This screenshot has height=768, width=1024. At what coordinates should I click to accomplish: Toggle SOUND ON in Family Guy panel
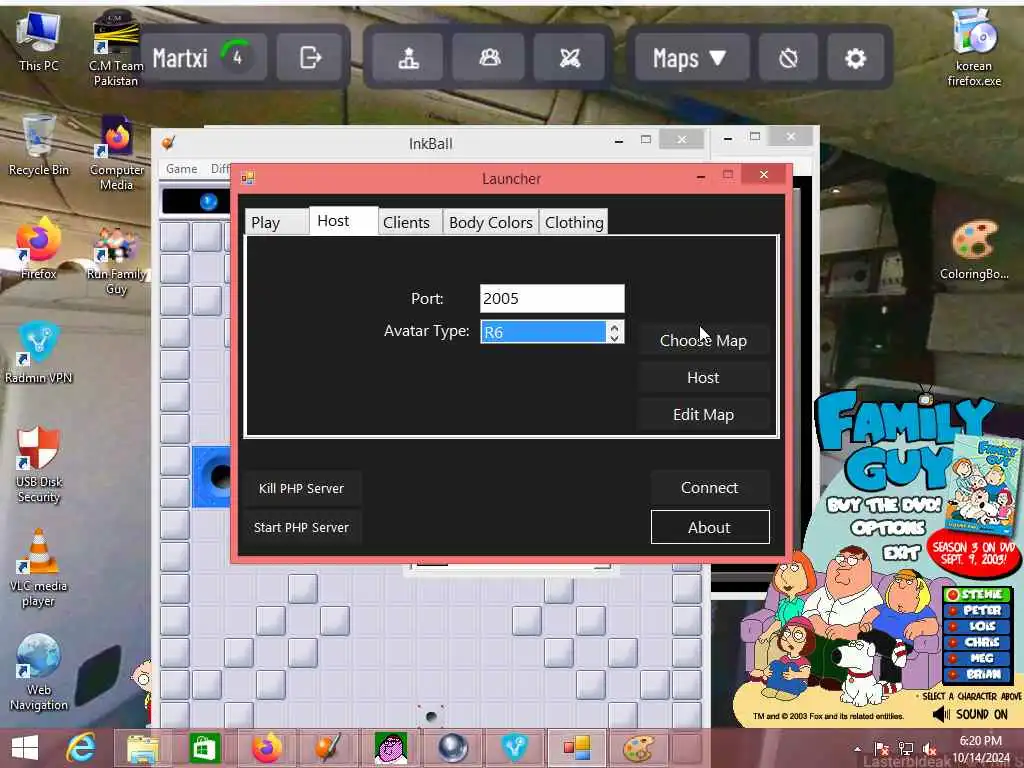click(x=970, y=714)
